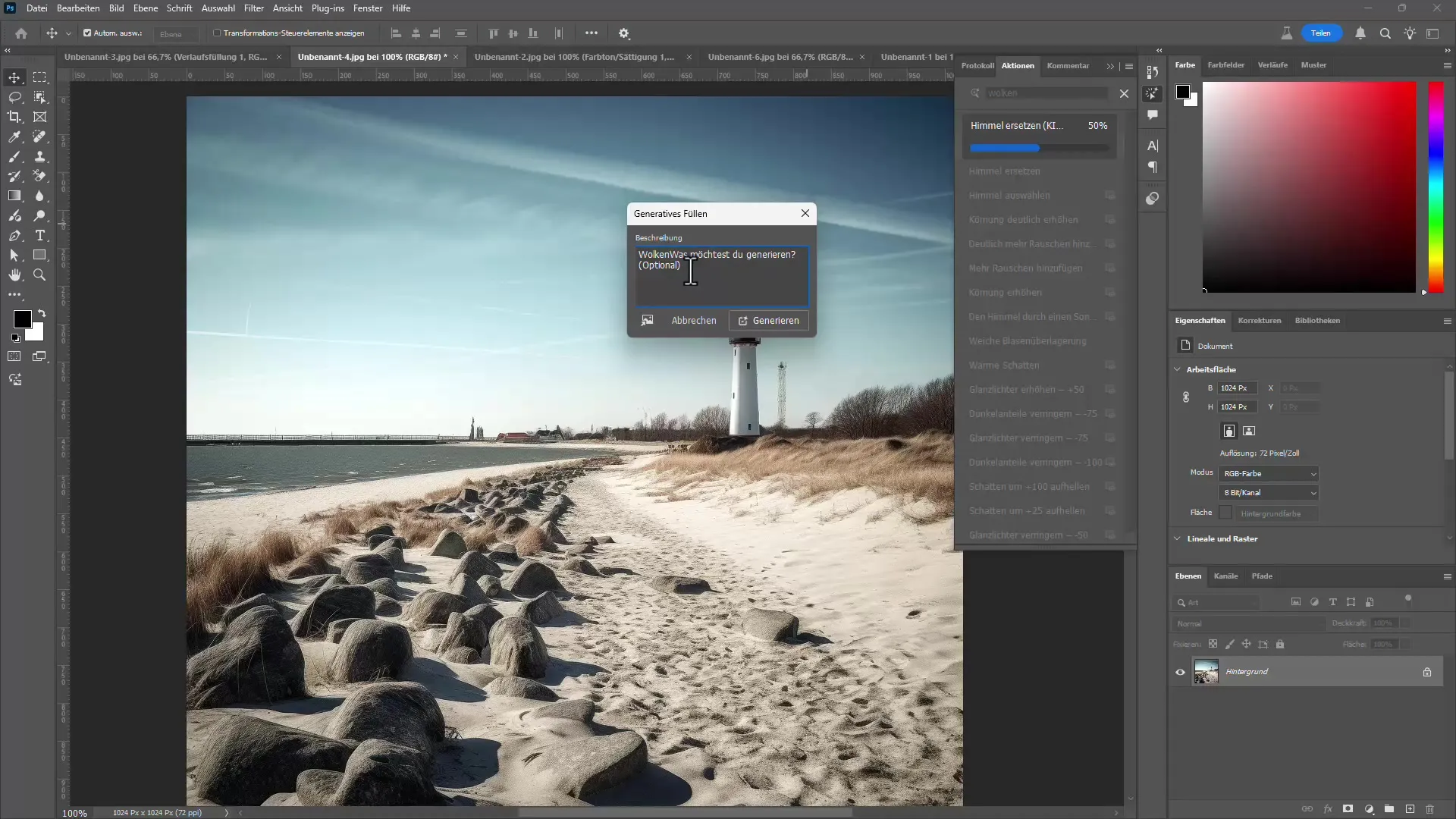
Task: Open the options bar settings gear
Action: pyautogui.click(x=624, y=33)
